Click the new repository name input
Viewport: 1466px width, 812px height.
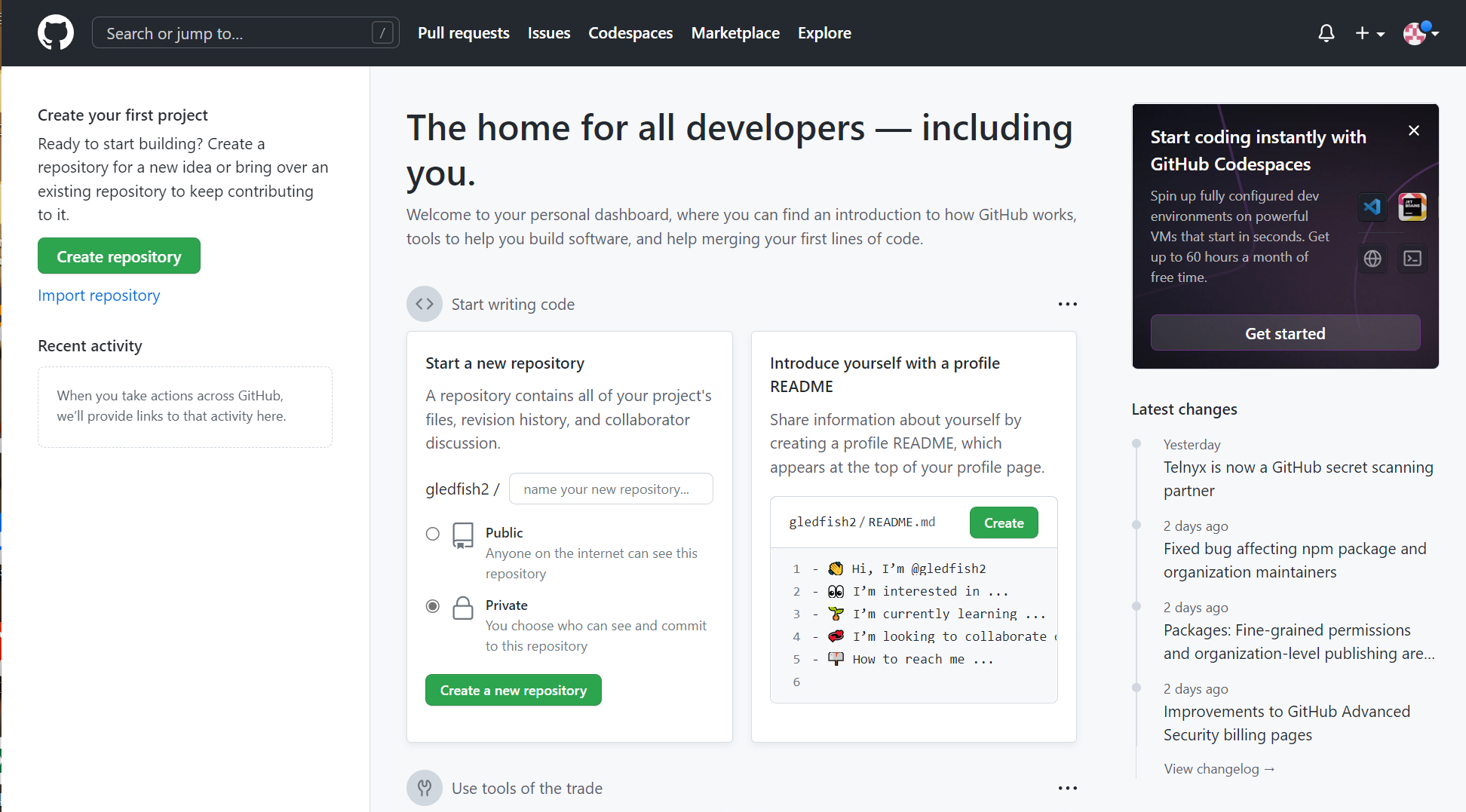611,489
